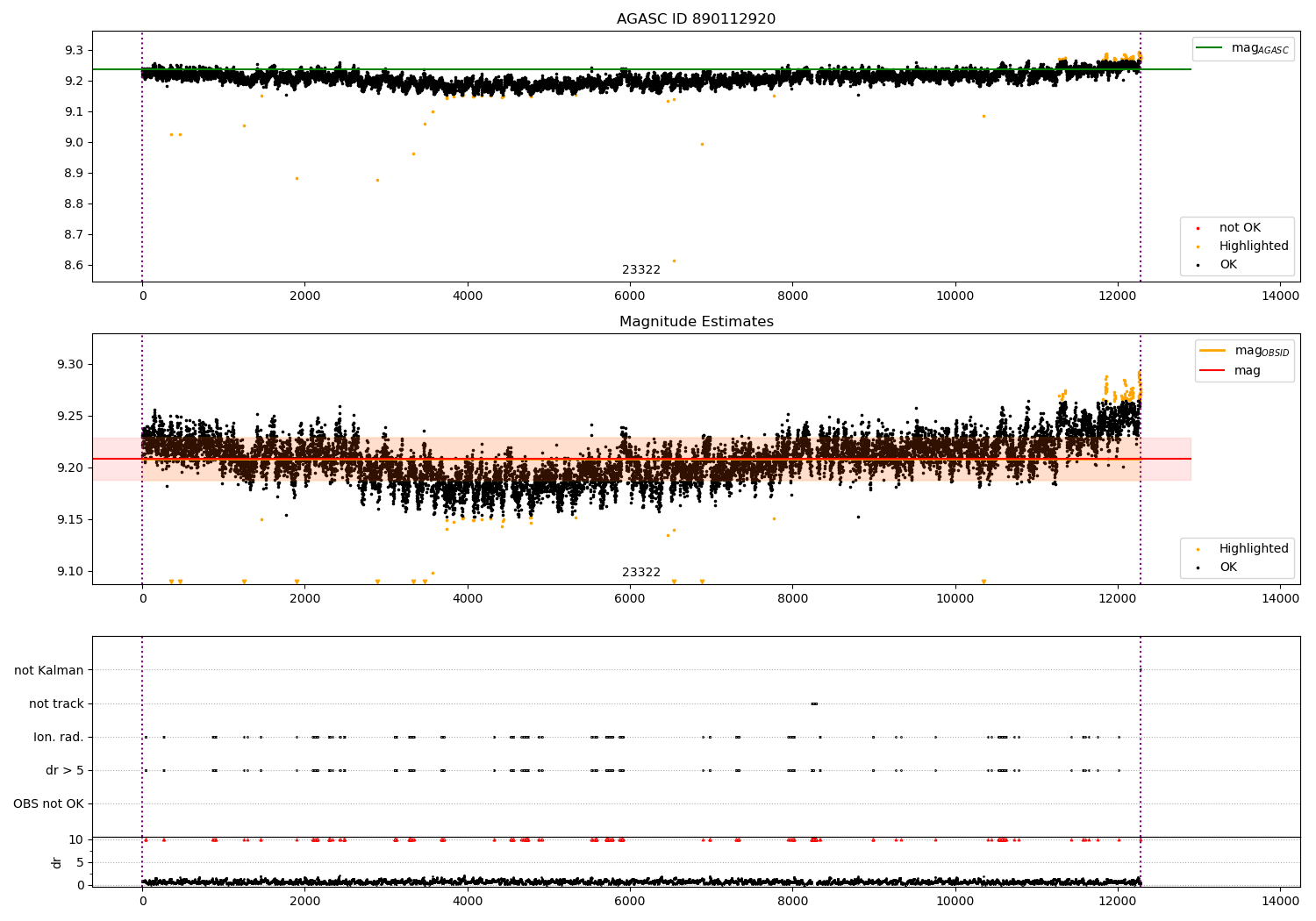Click the 'not track' axis label
This screenshot has width=1316, height=921.
[56, 703]
